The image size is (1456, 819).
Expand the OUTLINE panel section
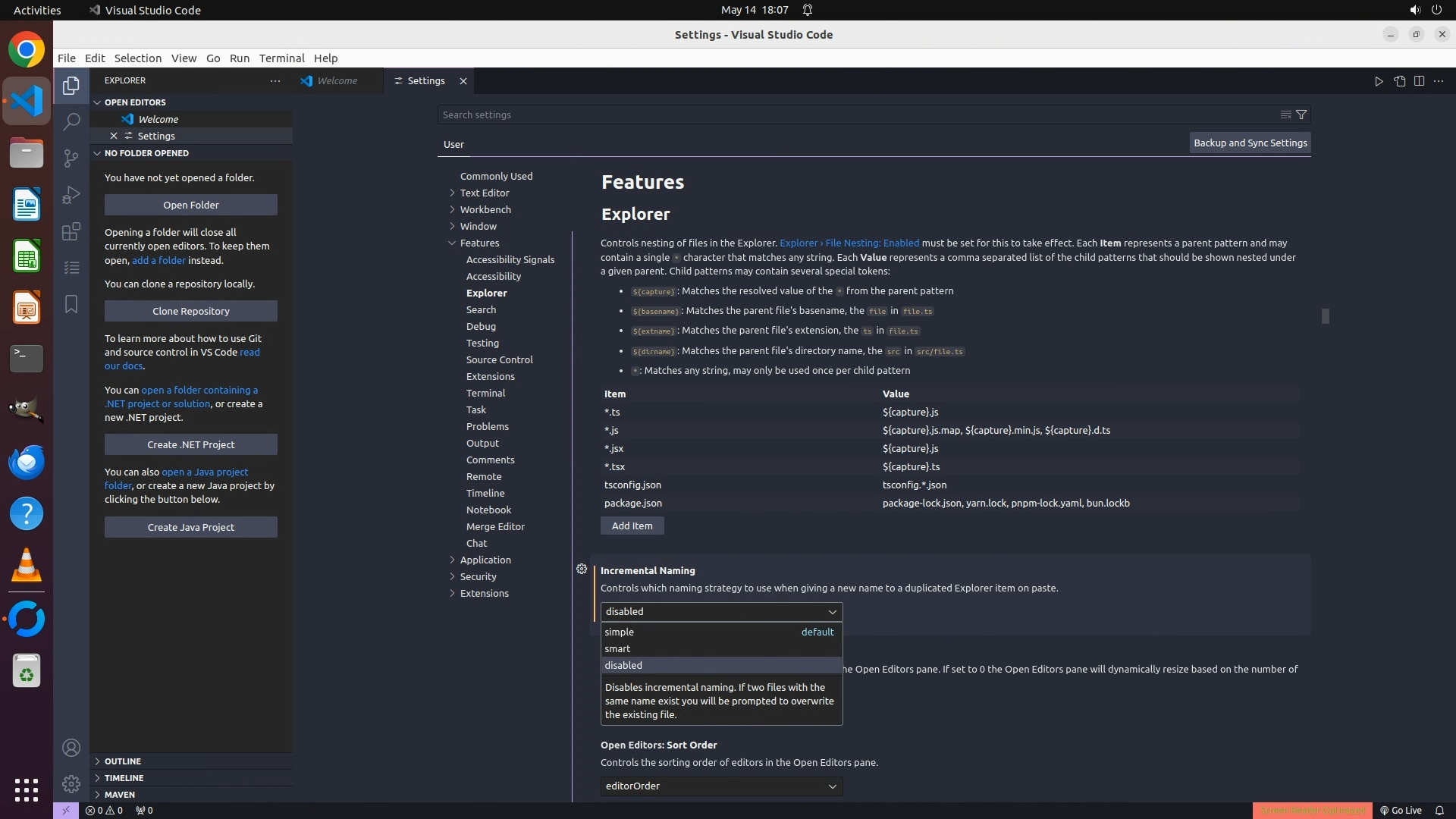[123, 761]
